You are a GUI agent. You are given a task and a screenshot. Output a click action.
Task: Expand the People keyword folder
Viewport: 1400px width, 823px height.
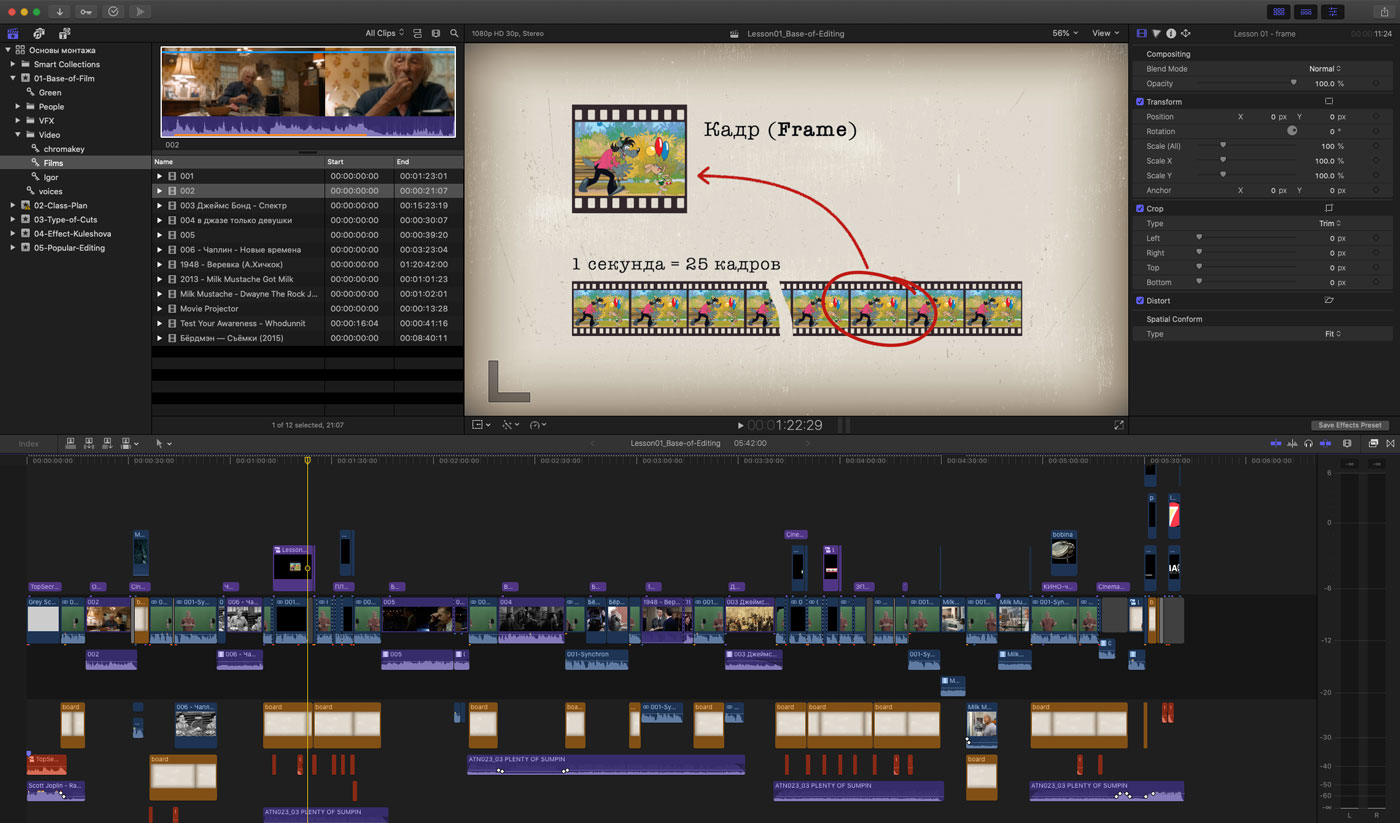tap(17, 106)
